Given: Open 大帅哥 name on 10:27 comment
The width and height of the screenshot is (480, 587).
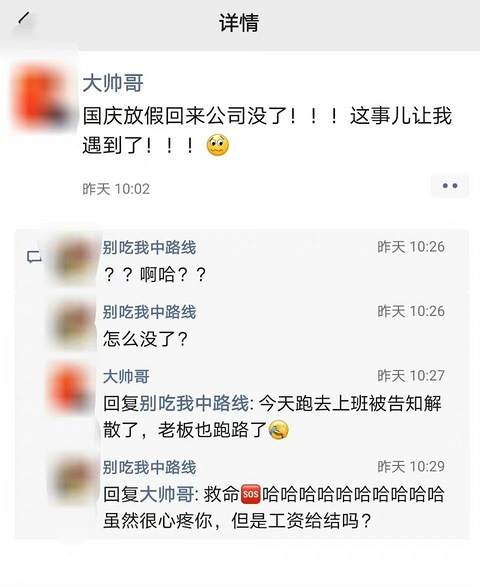Looking at the screenshot, I should point(126,376).
